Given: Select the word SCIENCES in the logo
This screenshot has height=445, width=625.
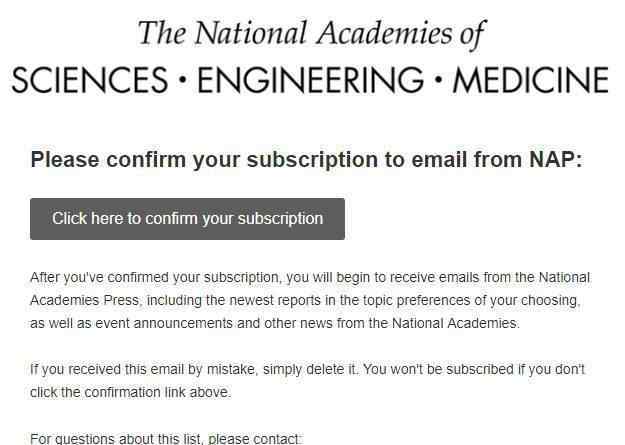Looking at the screenshot, I should pyautogui.click(x=90, y=80).
